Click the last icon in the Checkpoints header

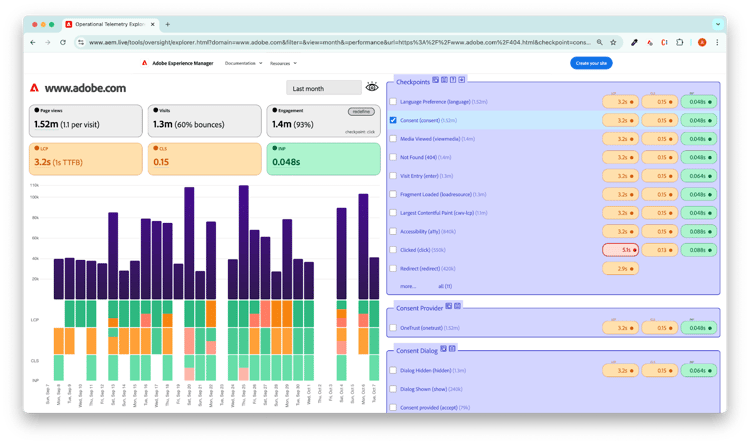[x=462, y=79]
